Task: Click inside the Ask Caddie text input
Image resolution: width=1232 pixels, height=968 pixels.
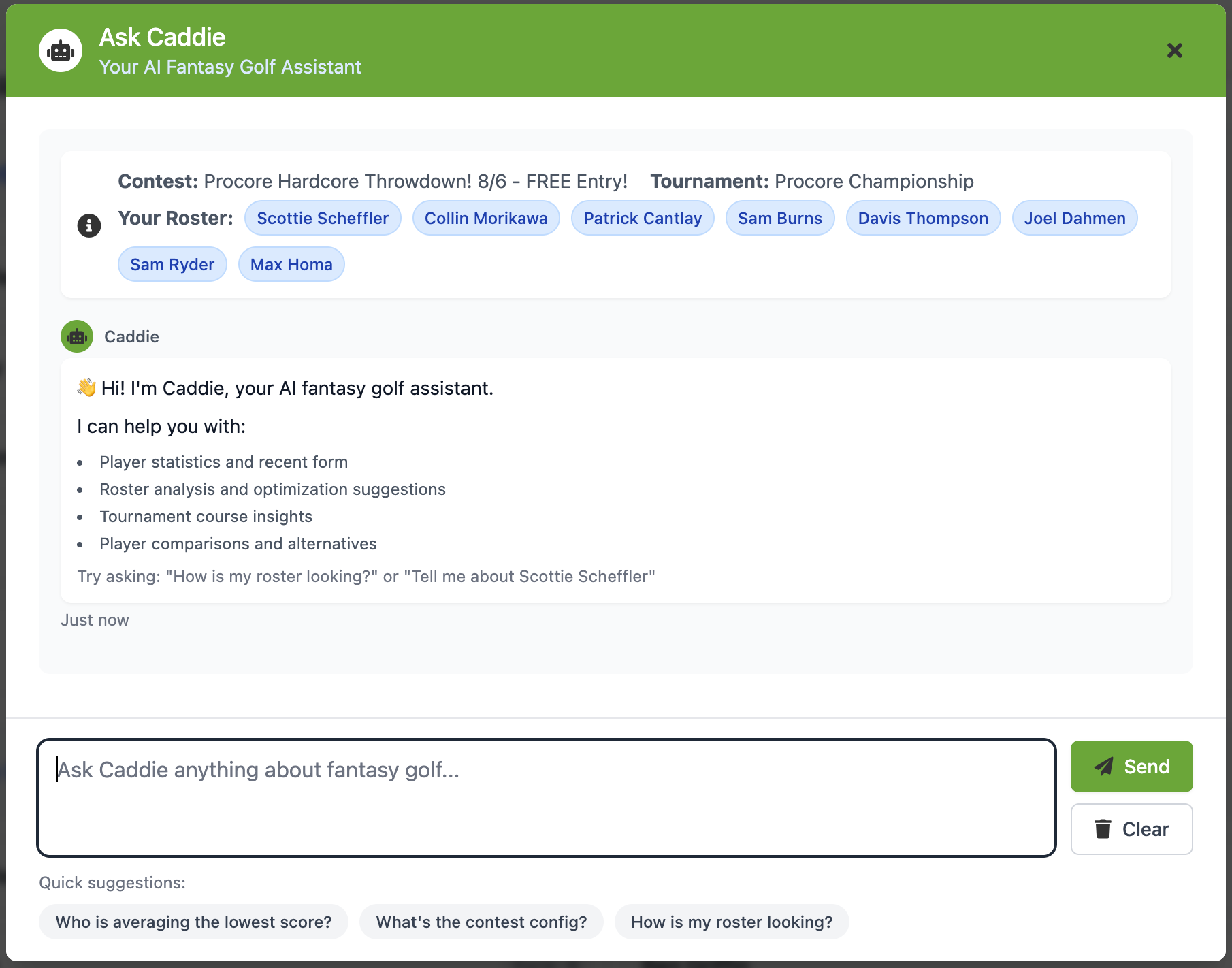Action: click(x=545, y=796)
